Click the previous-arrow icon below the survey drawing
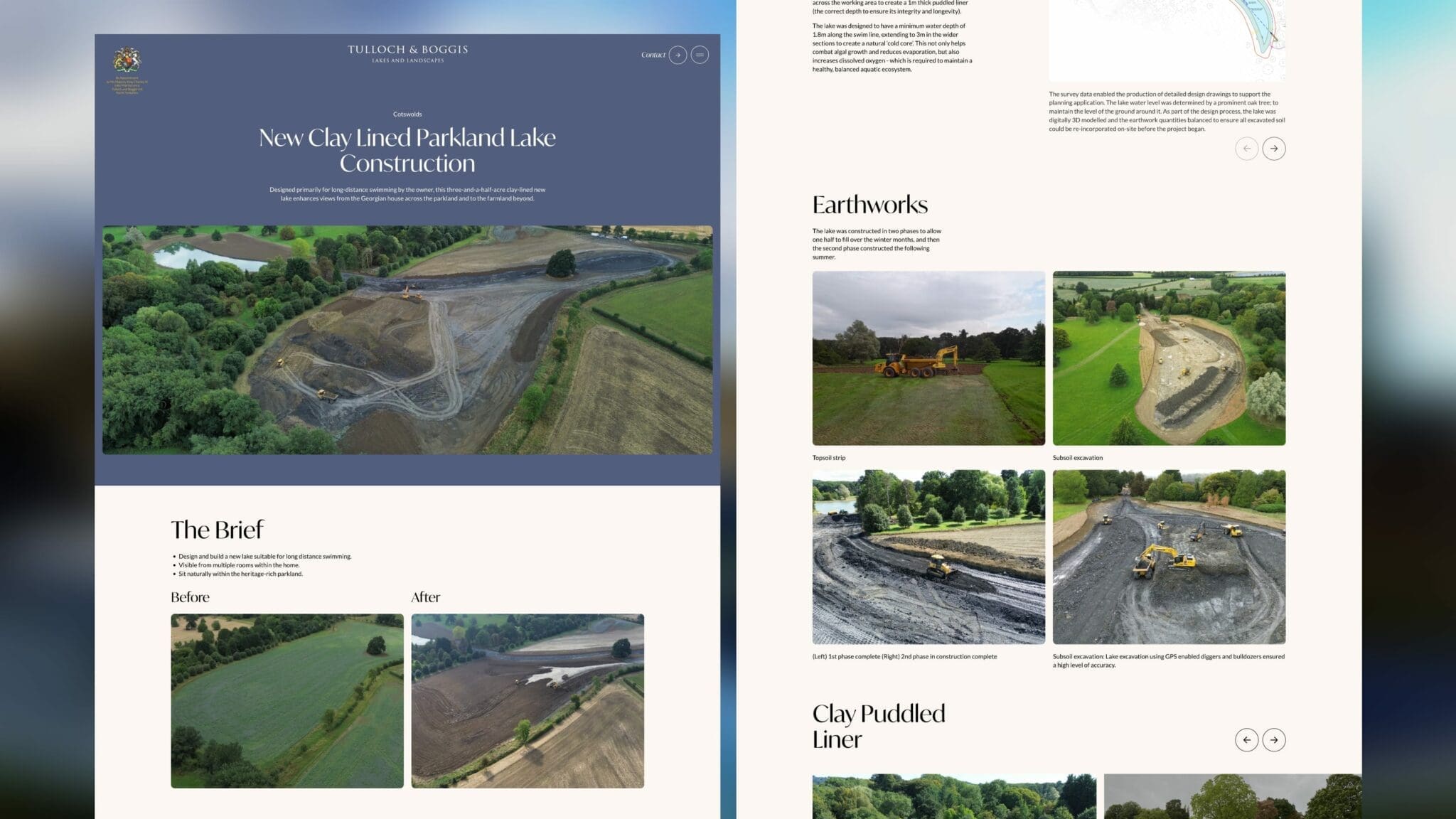The height and width of the screenshot is (819, 1456). click(1246, 148)
